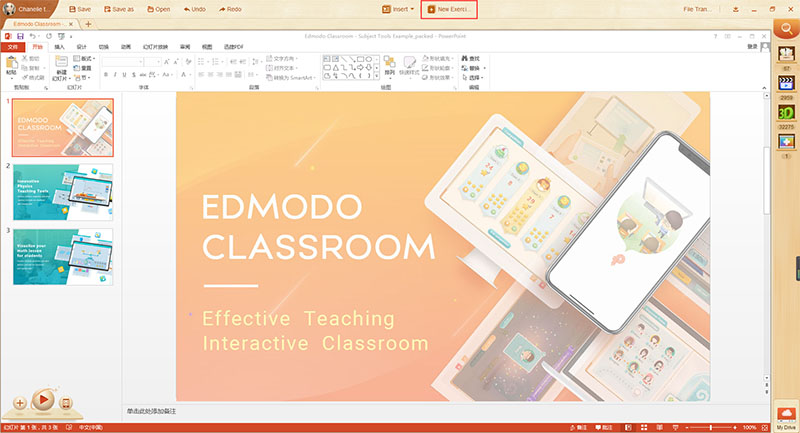Toggle strikethrough (abc) formatting

[143, 74]
